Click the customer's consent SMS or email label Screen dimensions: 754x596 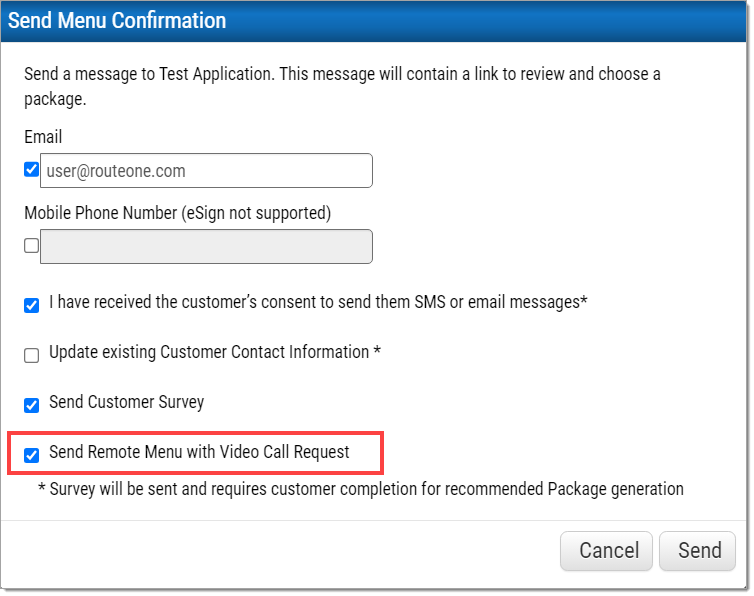(x=318, y=303)
